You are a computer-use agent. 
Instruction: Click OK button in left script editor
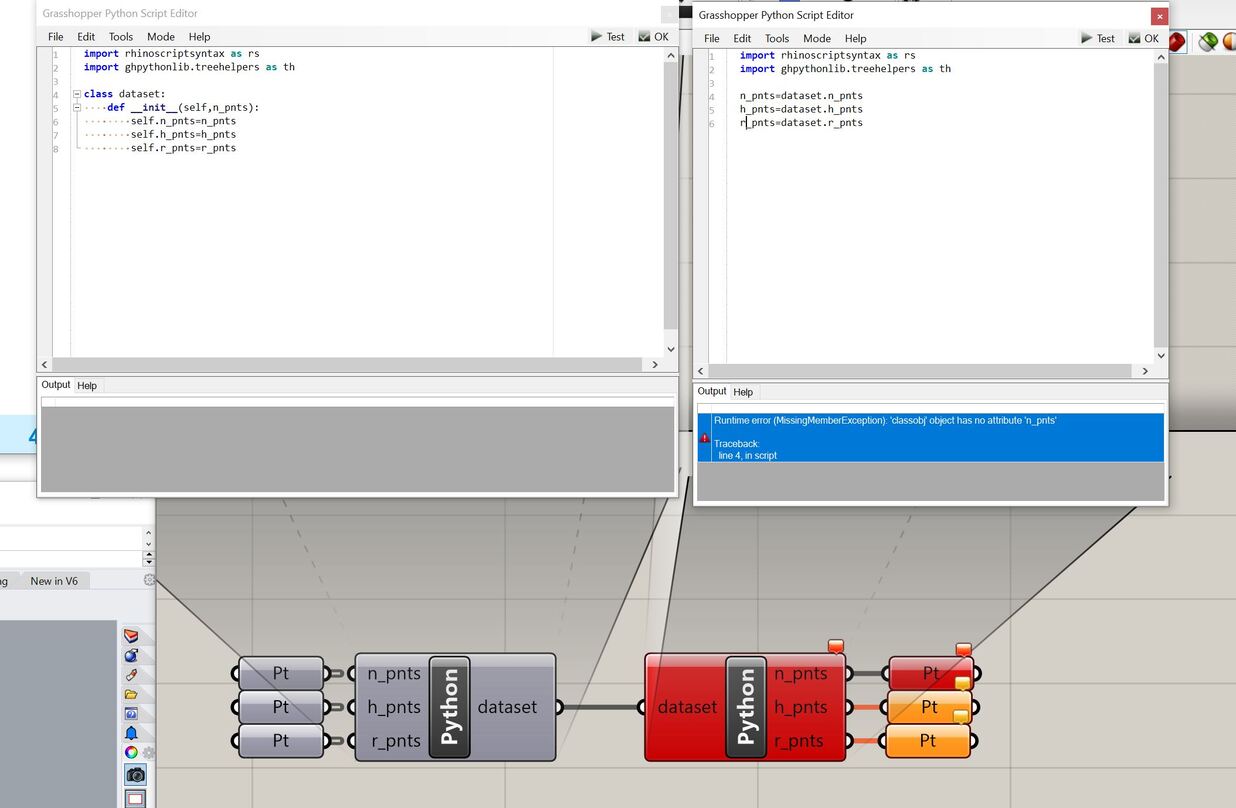(654, 37)
